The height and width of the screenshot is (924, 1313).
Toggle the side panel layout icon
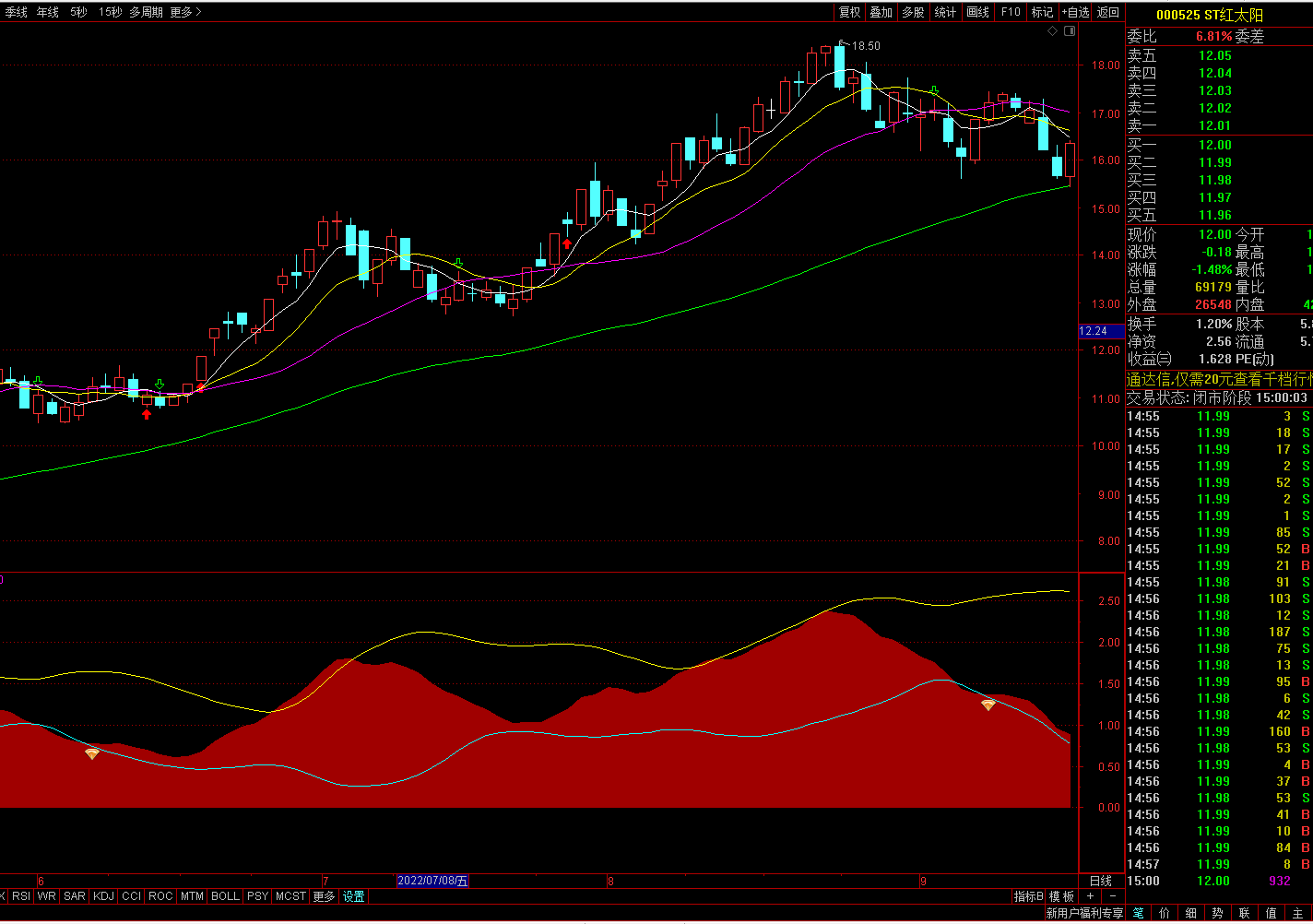coord(1070,31)
